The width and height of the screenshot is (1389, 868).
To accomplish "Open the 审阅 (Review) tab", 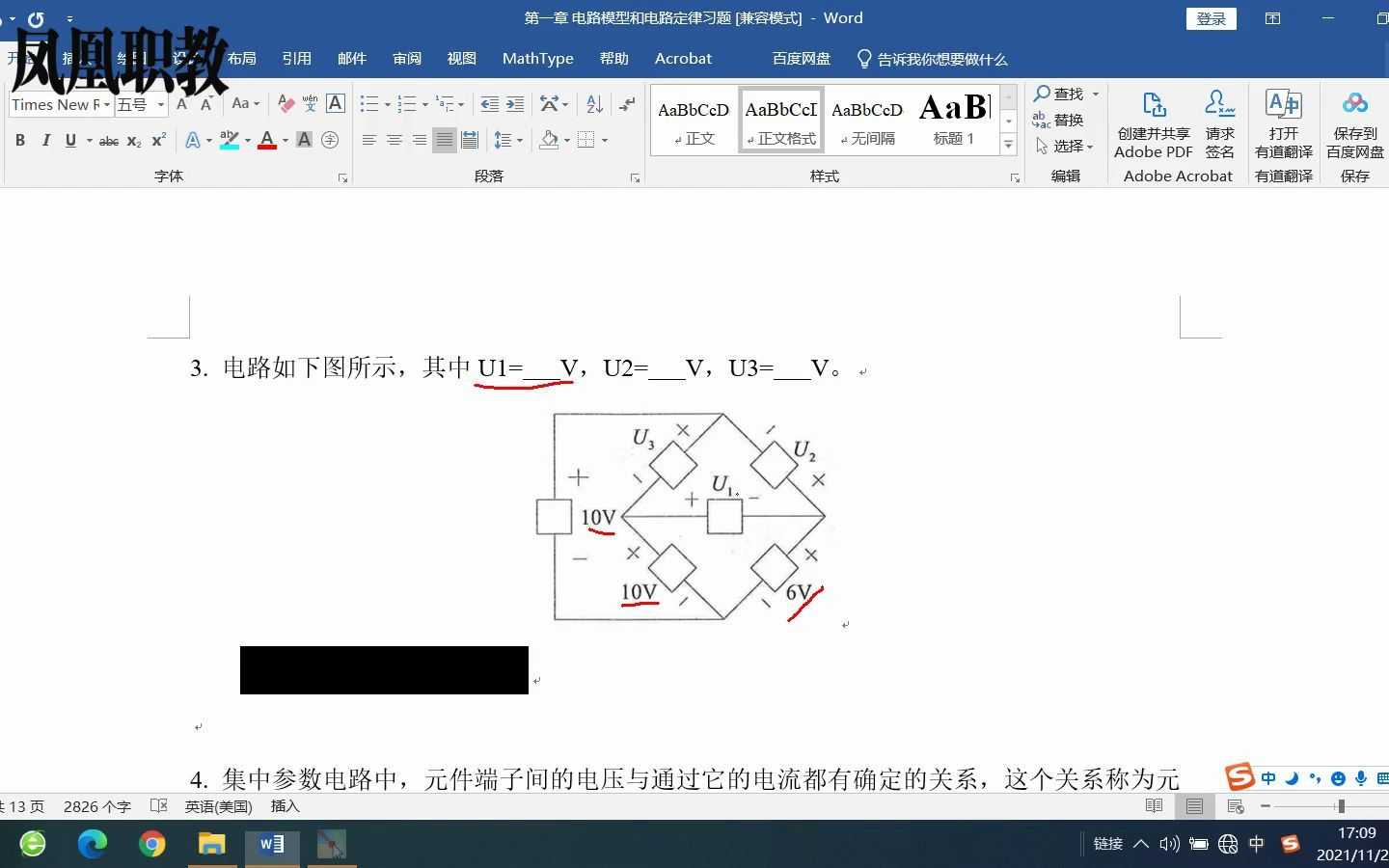I will [x=407, y=59].
